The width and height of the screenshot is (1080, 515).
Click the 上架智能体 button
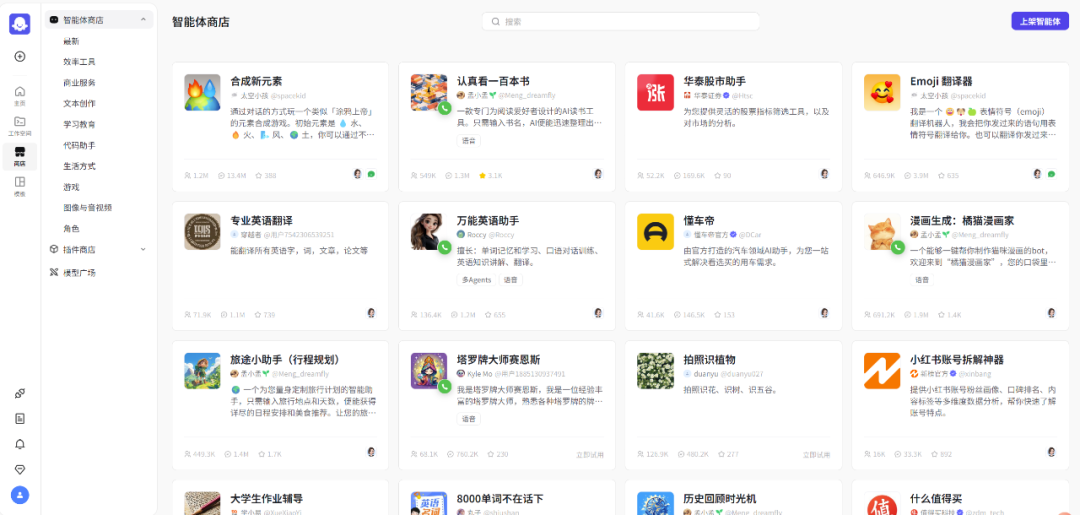click(x=1039, y=21)
